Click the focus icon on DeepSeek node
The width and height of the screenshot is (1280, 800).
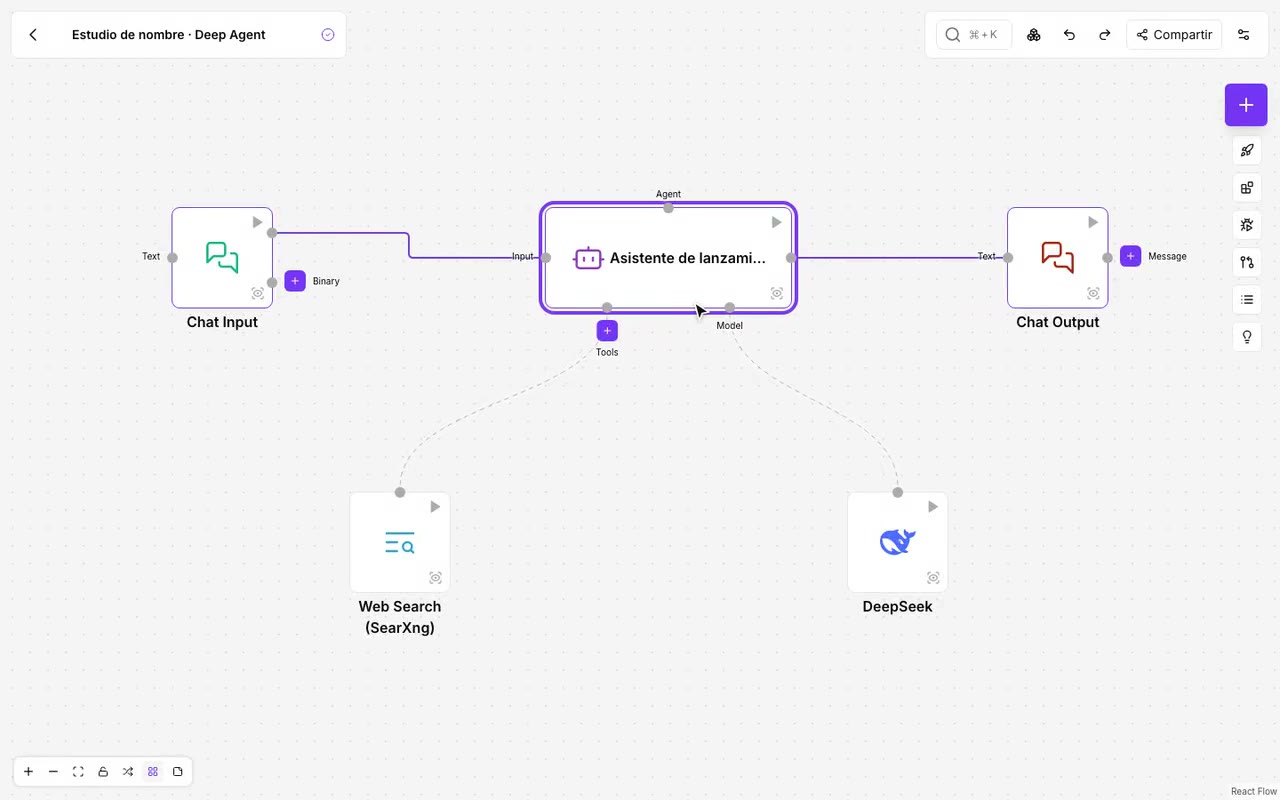[x=933, y=578]
